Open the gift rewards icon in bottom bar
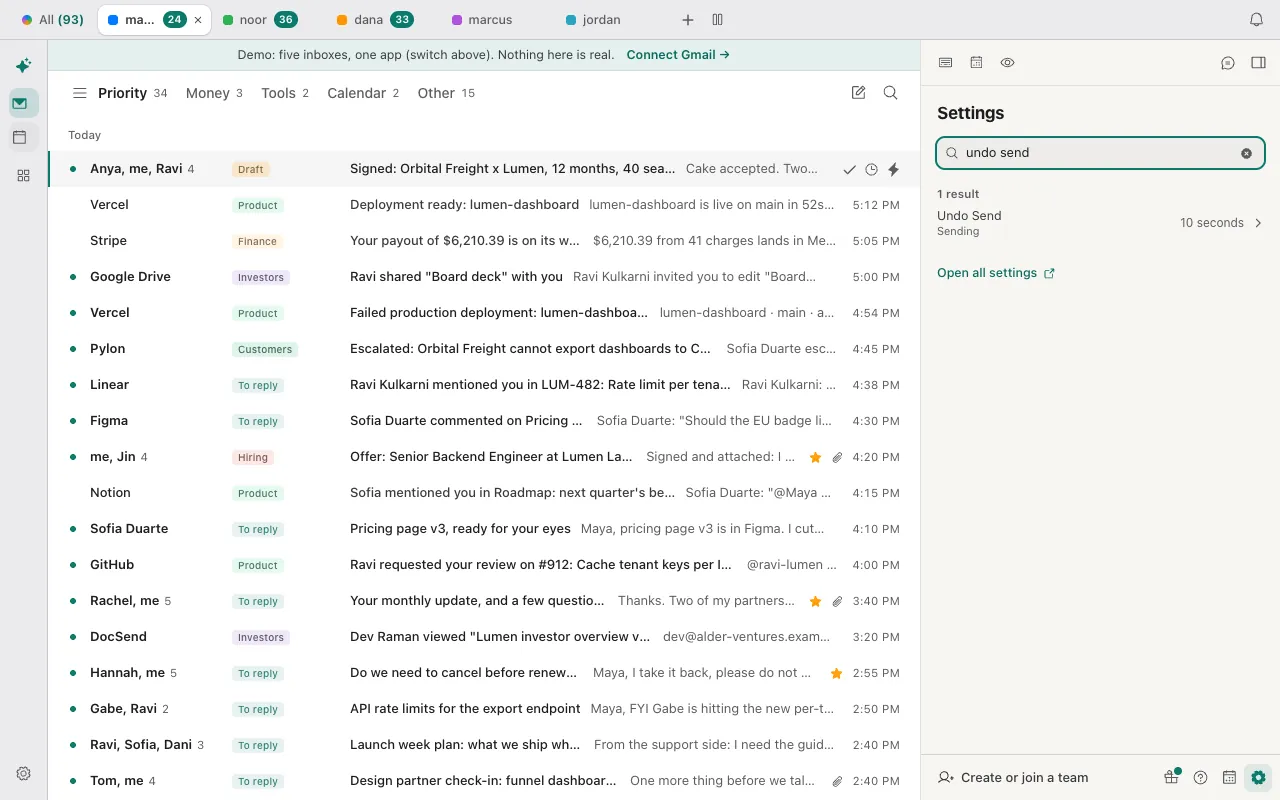1280x800 pixels. click(x=1171, y=777)
